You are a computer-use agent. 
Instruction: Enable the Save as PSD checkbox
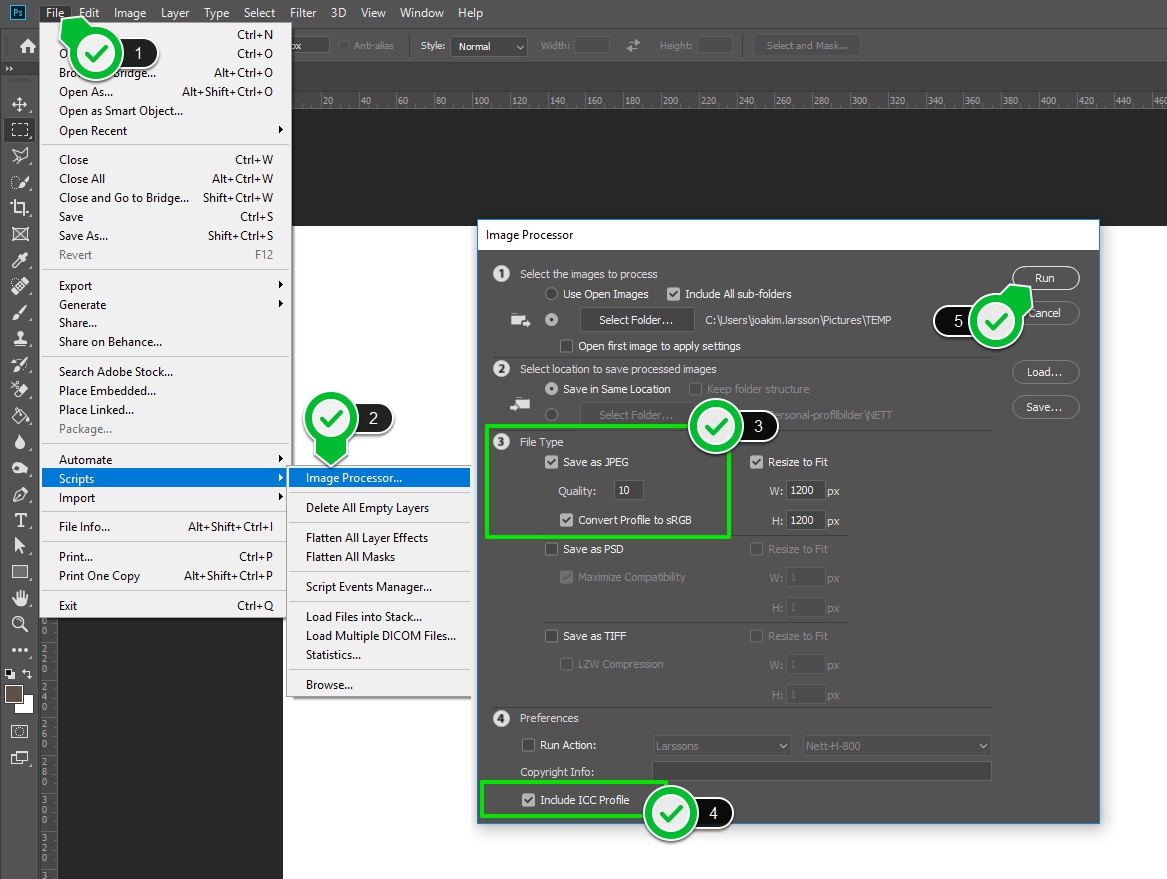pos(551,549)
